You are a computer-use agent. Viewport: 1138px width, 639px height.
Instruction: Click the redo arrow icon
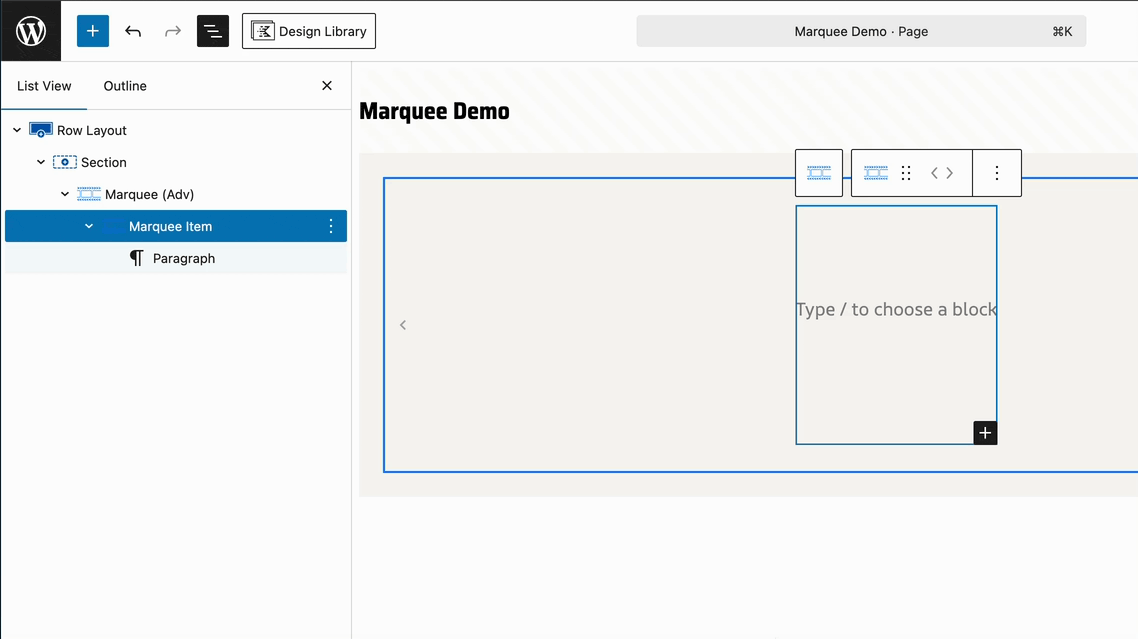(x=172, y=31)
